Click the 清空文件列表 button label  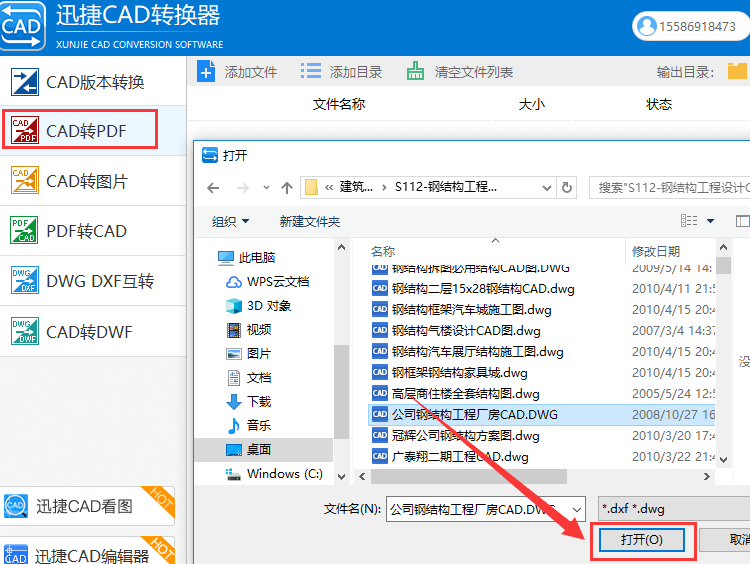(474, 72)
